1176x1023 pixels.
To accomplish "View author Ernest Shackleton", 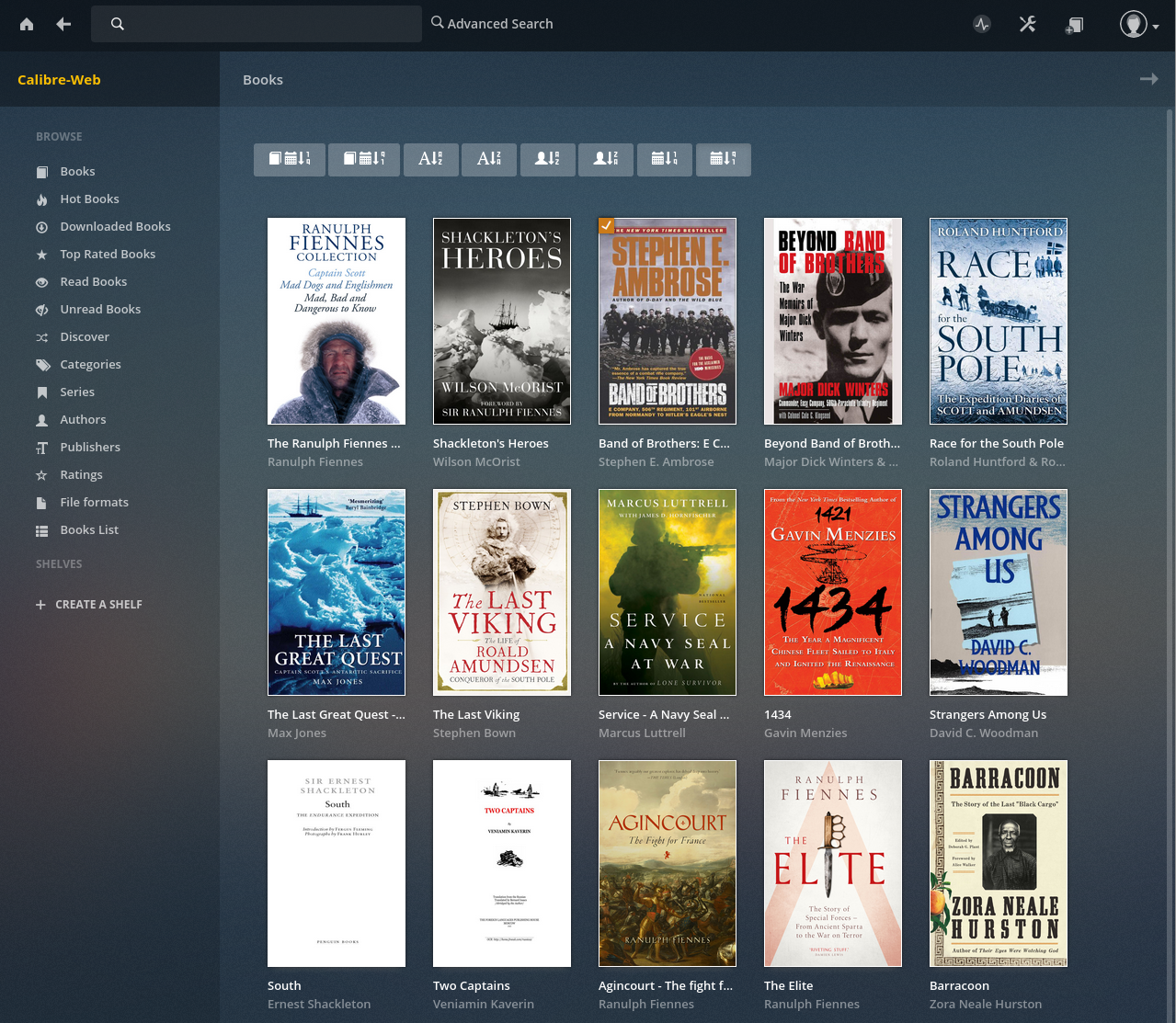I will click(319, 1005).
